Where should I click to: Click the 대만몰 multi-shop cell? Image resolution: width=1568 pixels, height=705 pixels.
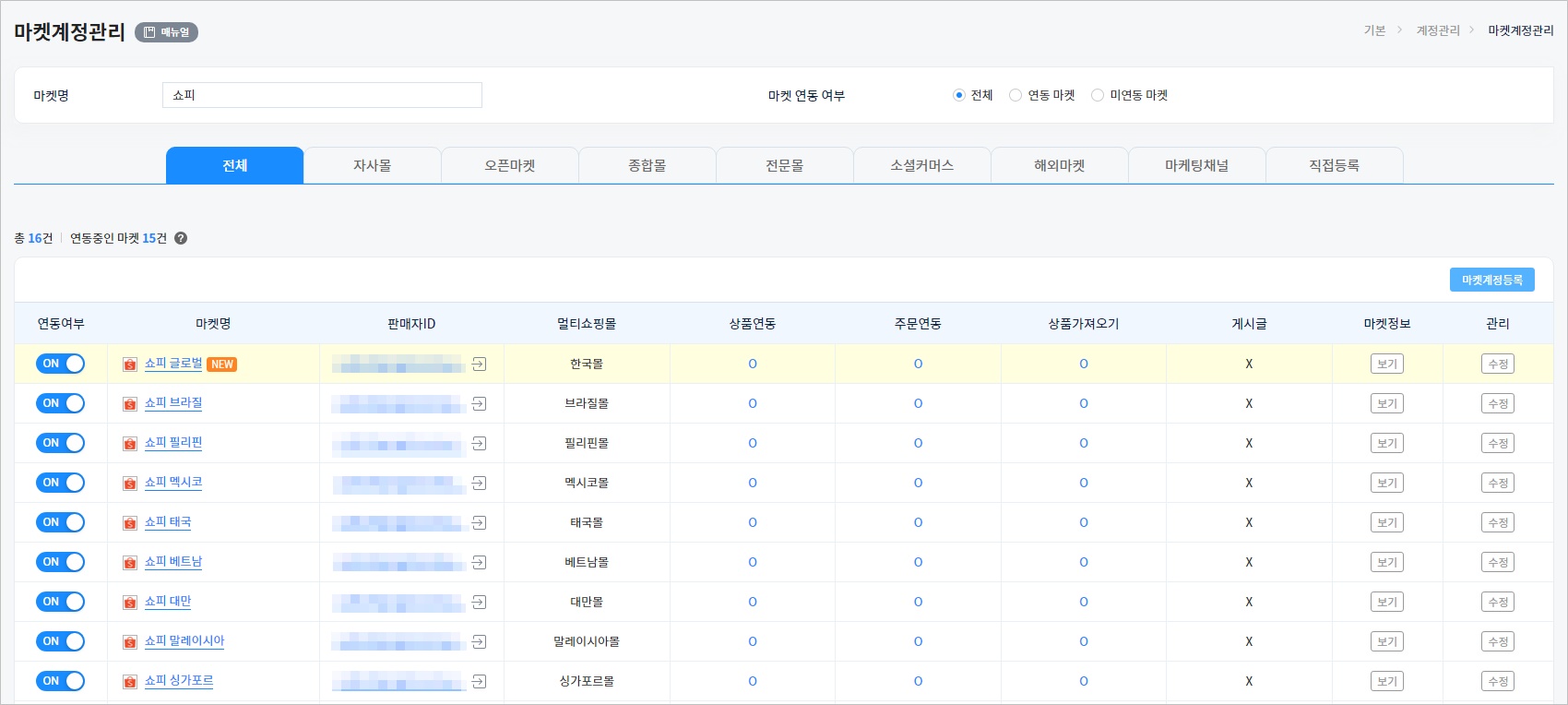click(587, 602)
